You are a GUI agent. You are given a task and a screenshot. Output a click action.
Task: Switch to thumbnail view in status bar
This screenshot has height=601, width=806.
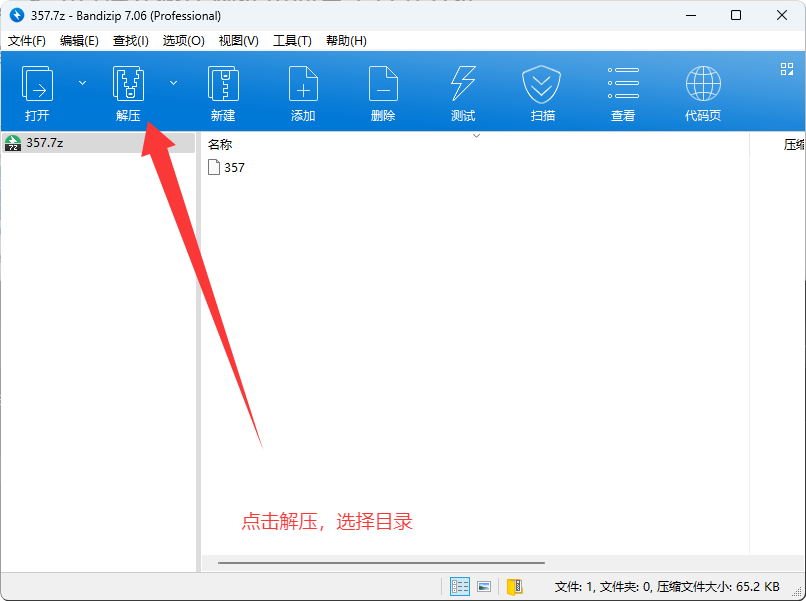coord(484,586)
